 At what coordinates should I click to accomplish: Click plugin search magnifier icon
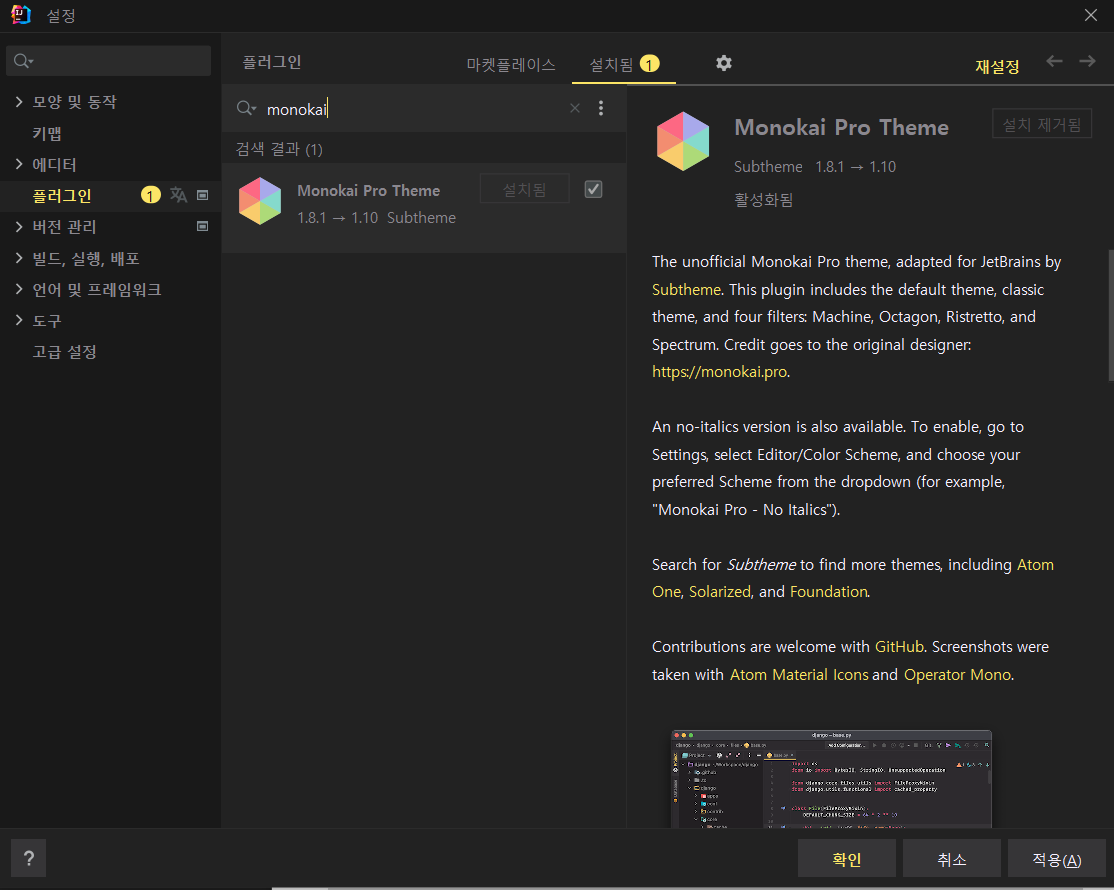point(246,108)
